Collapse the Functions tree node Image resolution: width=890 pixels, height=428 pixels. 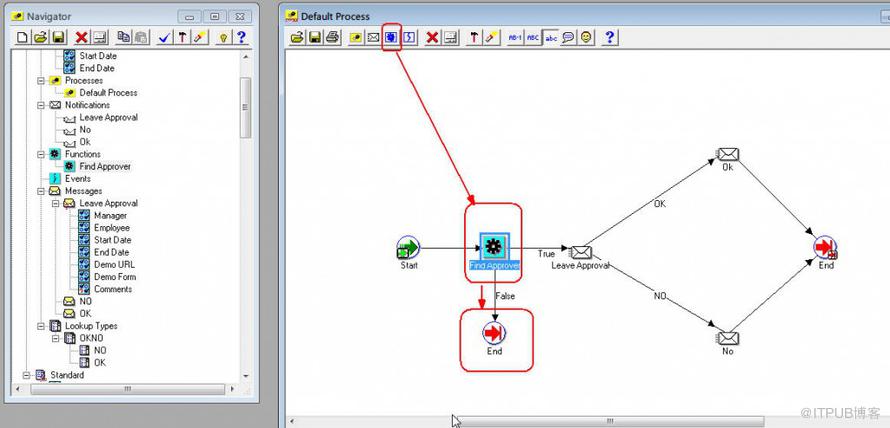pos(41,154)
